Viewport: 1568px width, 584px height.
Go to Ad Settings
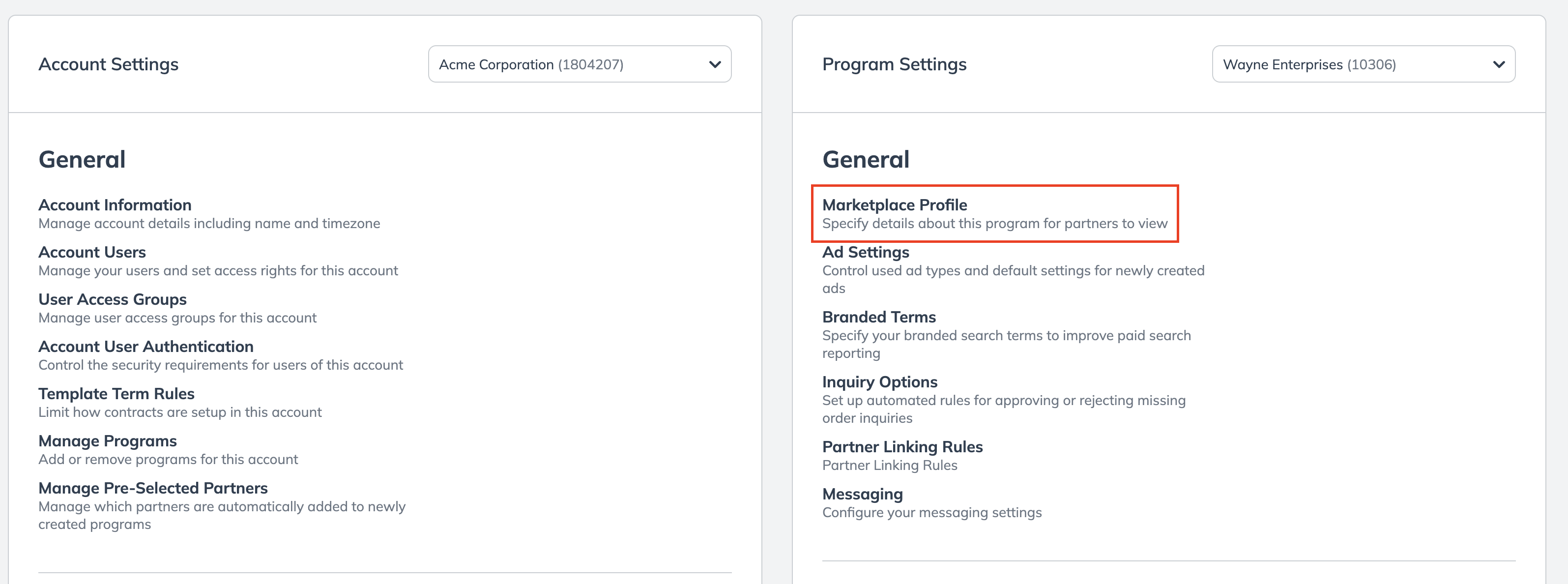[x=865, y=252]
